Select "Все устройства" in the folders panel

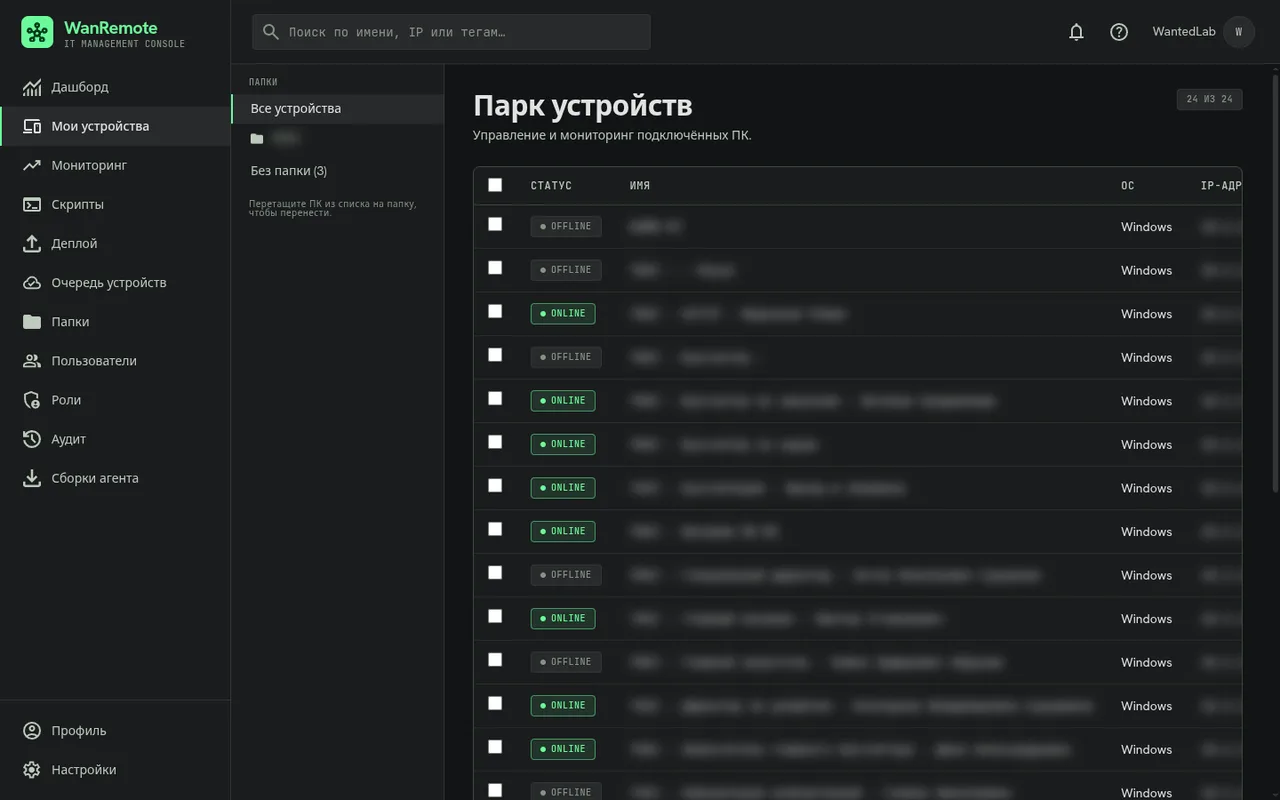[x=337, y=109]
